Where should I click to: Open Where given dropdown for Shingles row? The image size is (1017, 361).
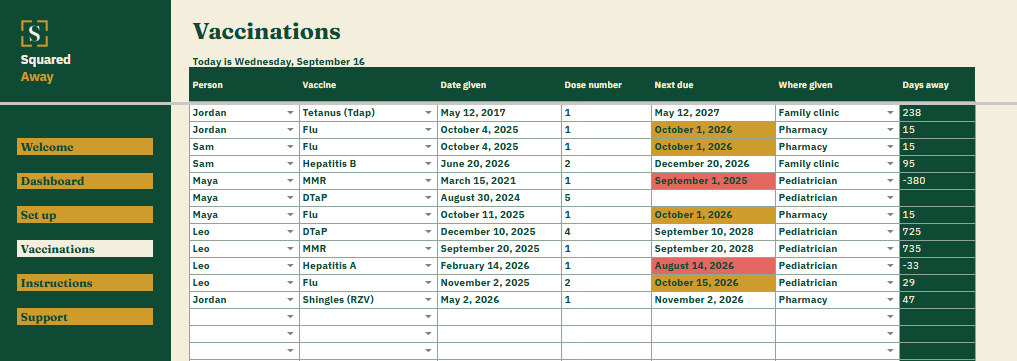tap(891, 299)
